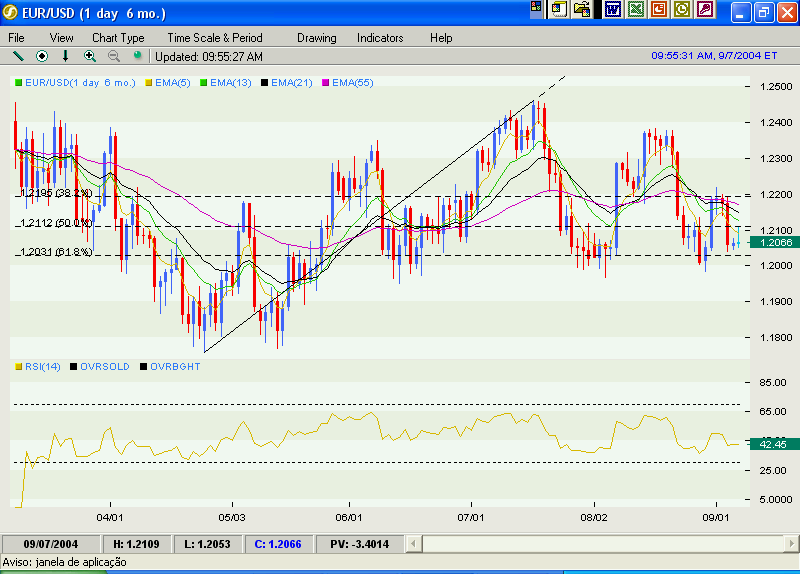Expand the Indicators menu
Screen dimensions: 800x574
380,38
